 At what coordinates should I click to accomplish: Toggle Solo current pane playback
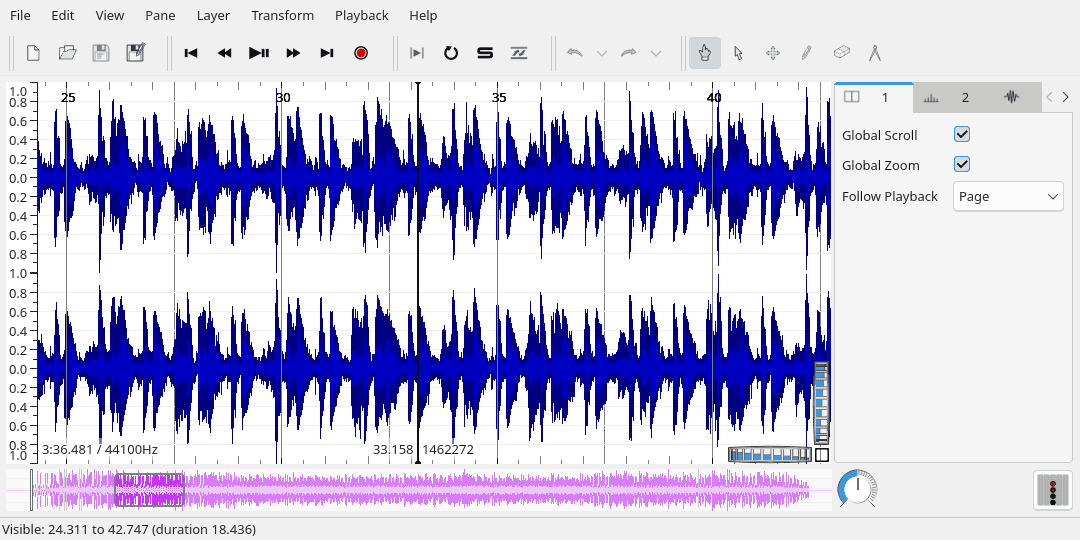point(485,53)
